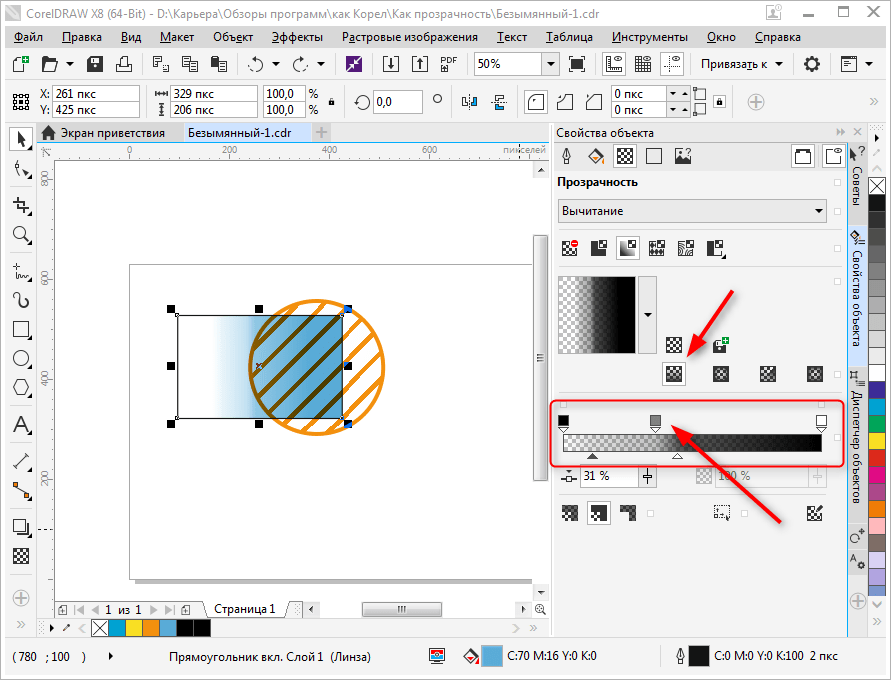Open the Эффекты menu
This screenshot has height=680, width=891.
[297, 36]
